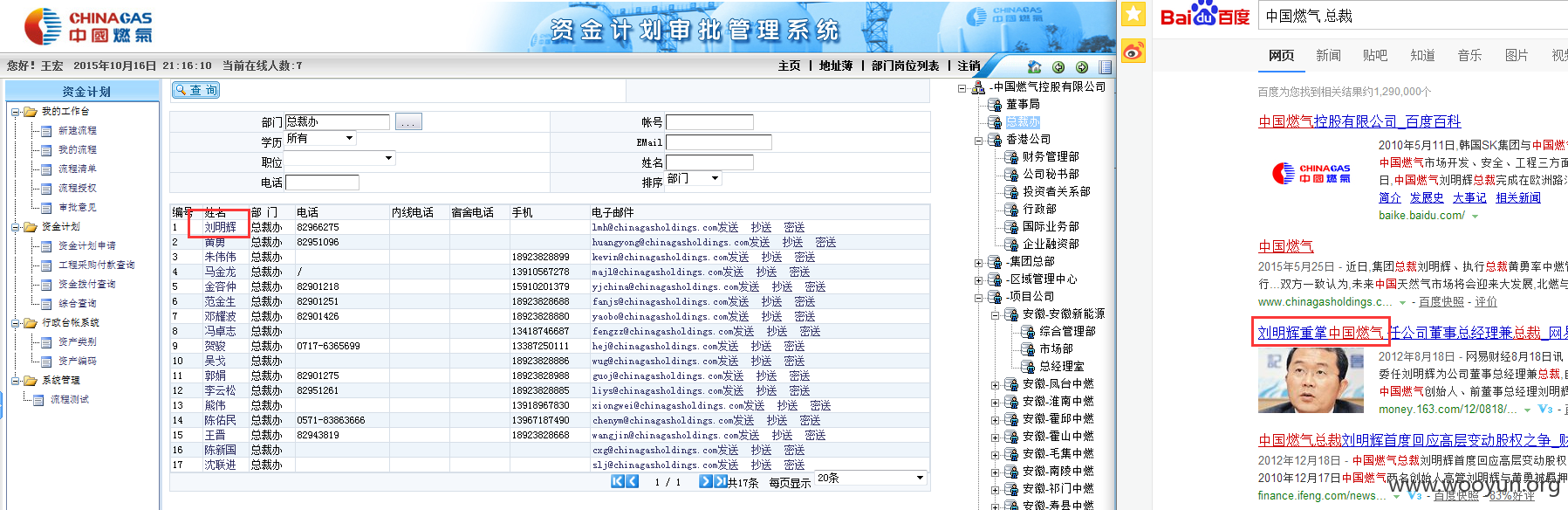
Task: Collapse 我的工作台 folder
Action: 15,112
